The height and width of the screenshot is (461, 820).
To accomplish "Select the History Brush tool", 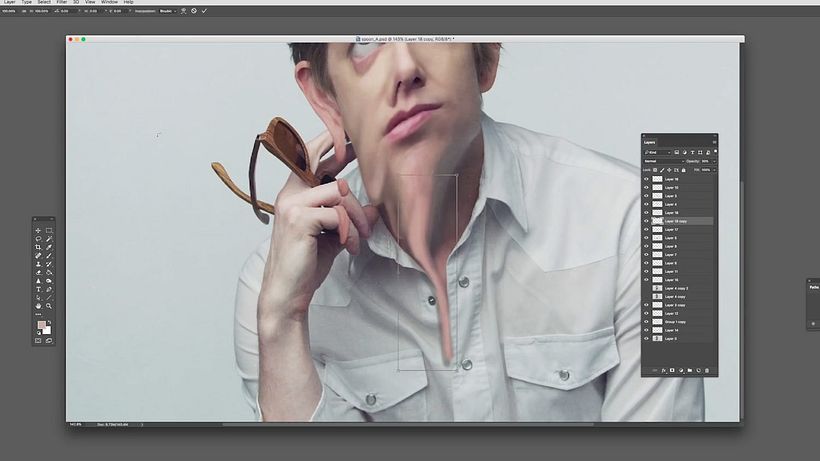I will (x=49, y=264).
